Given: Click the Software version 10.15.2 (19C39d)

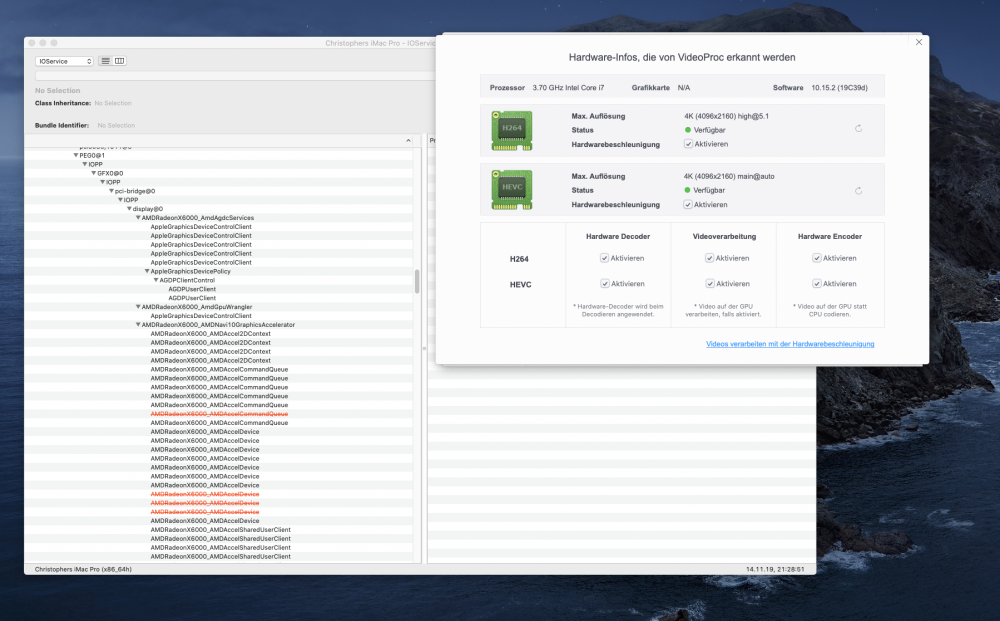Looking at the screenshot, I should click(x=839, y=88).
